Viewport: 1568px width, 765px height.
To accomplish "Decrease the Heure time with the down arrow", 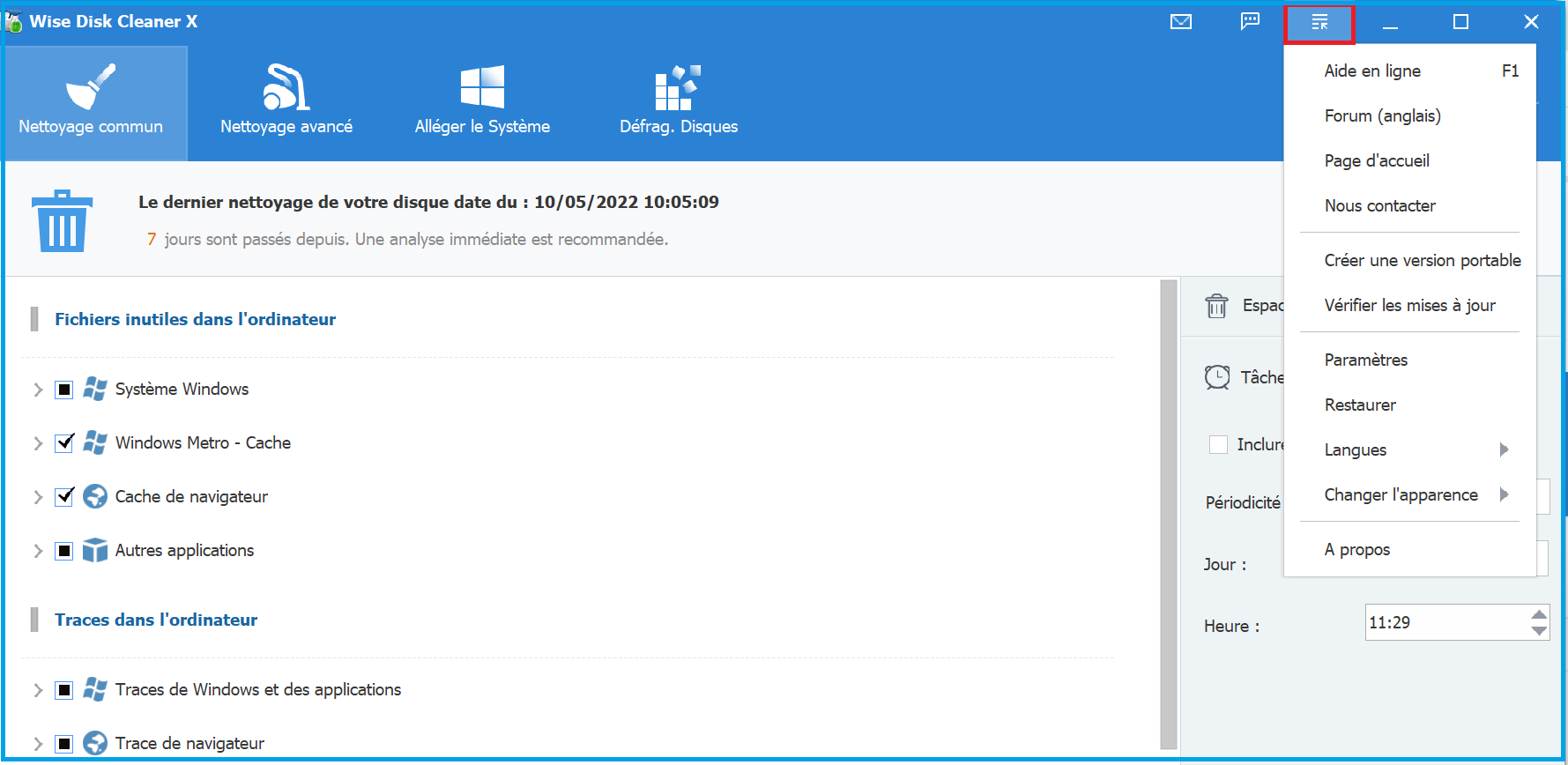I will pyautogui.click(x=1539, y=631).
